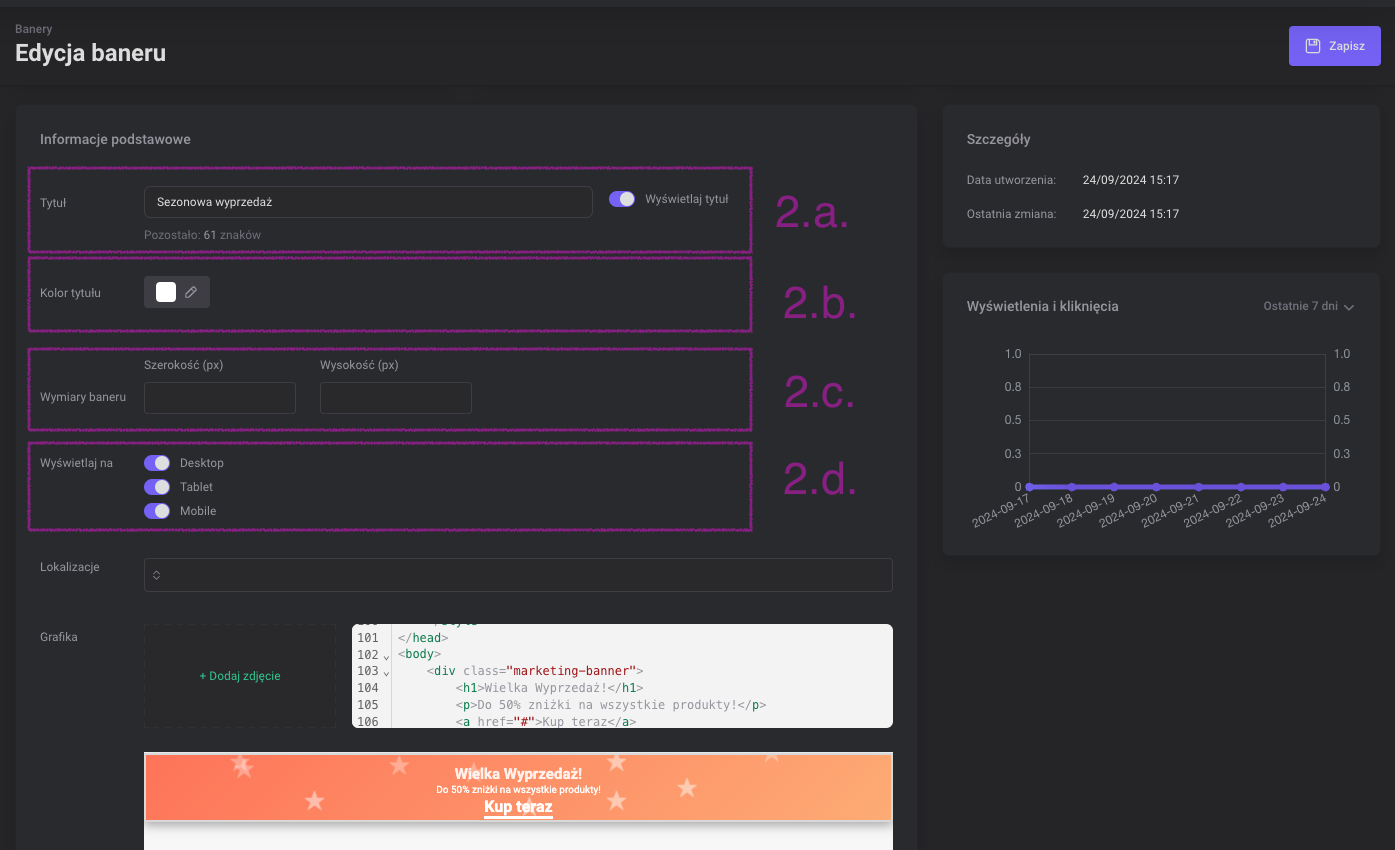Collapse the body tag fold arrow on line 102
The width and height of the screenshot is (1395, 850).
point(387,656)
